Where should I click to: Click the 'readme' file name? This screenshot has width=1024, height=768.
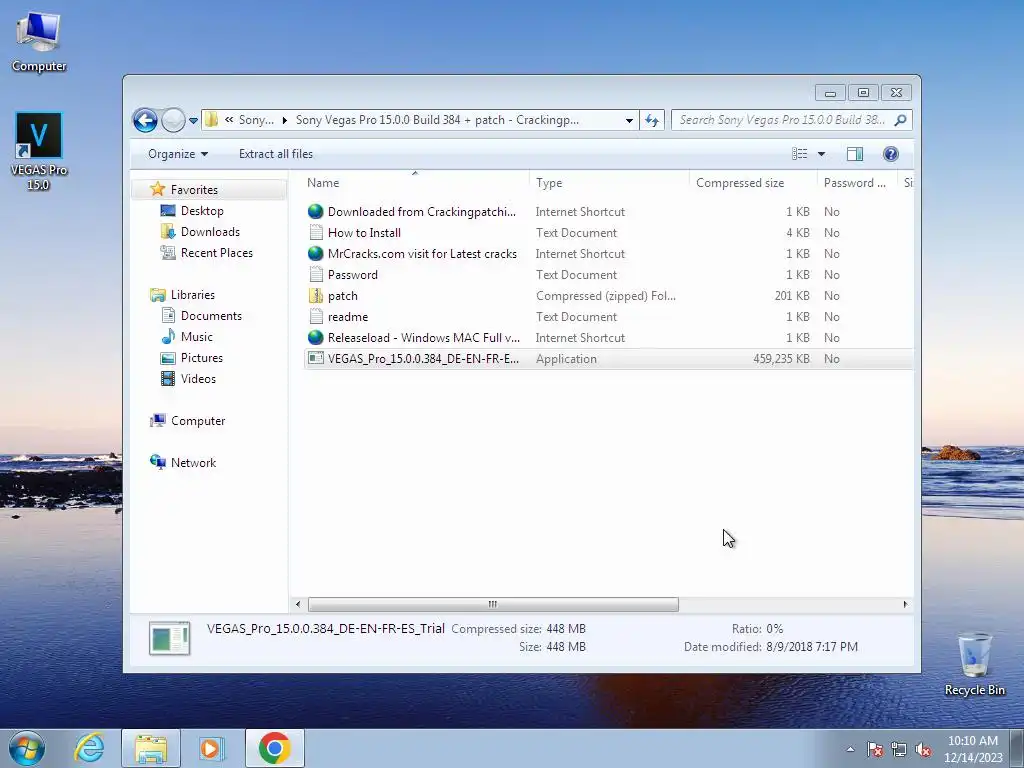[x=348, y=317]
